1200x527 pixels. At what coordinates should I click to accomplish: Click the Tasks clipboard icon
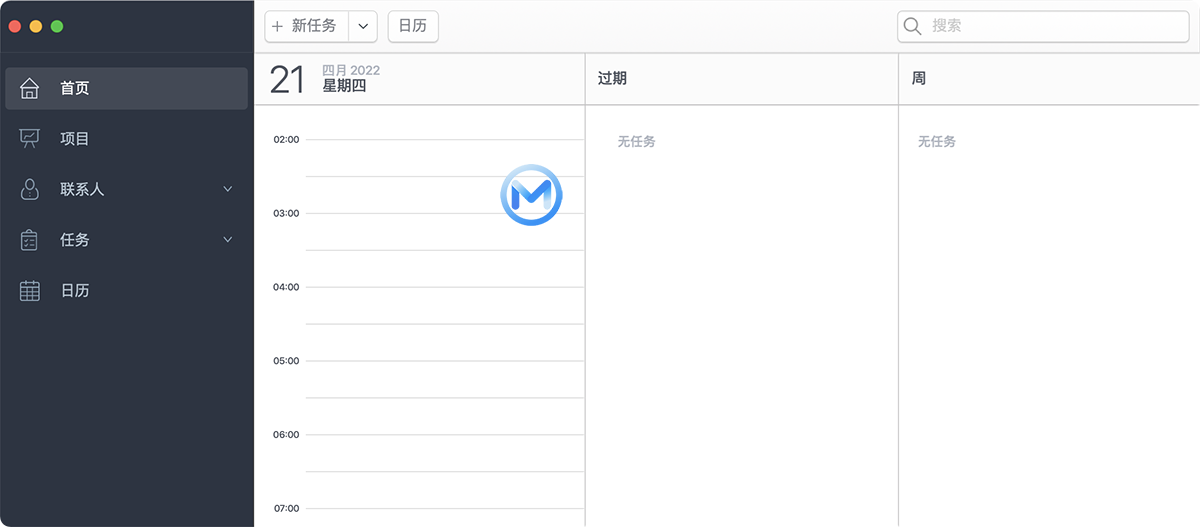(30, 240)
